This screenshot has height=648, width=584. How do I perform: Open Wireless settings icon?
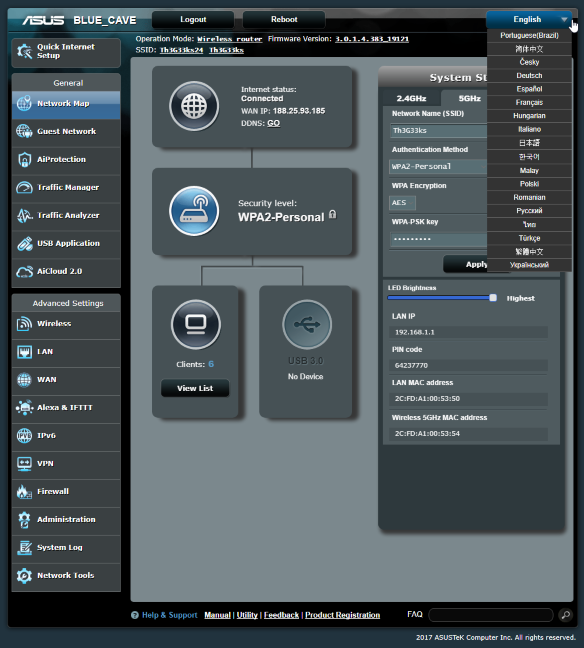(24, 324)
